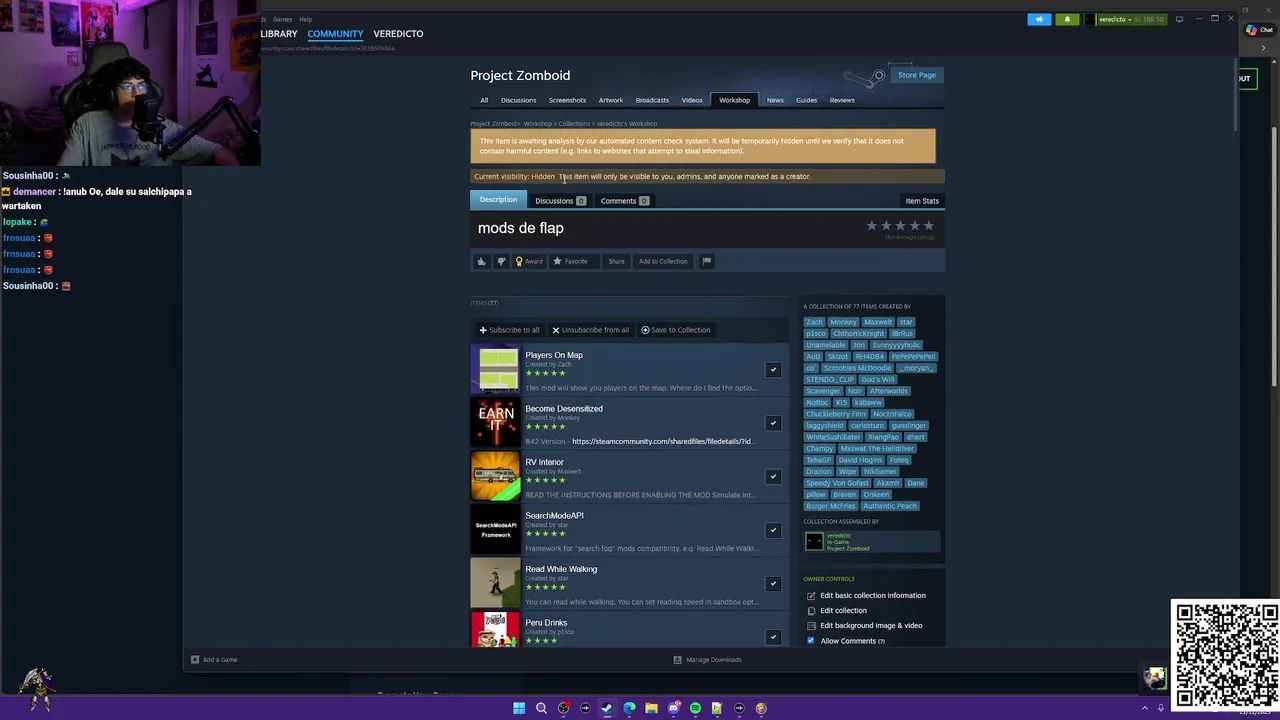Toggle subscription checkbox for SearchModeAPI

(773, 530)
